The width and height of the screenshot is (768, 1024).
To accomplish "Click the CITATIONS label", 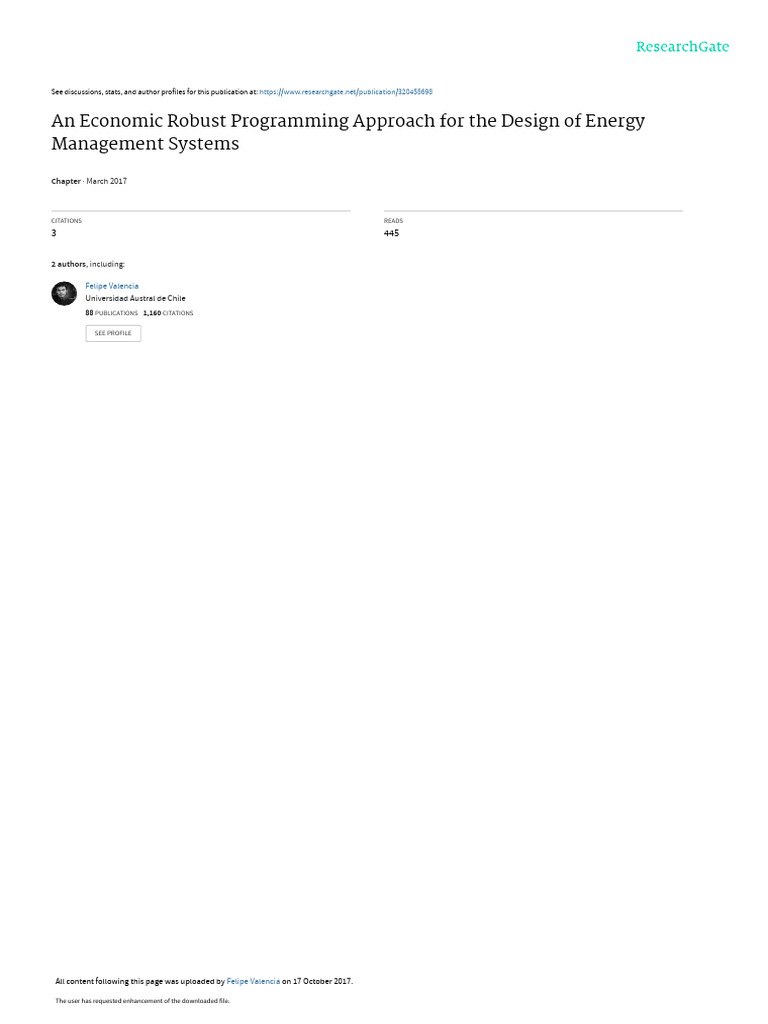I will pos(67,221).
